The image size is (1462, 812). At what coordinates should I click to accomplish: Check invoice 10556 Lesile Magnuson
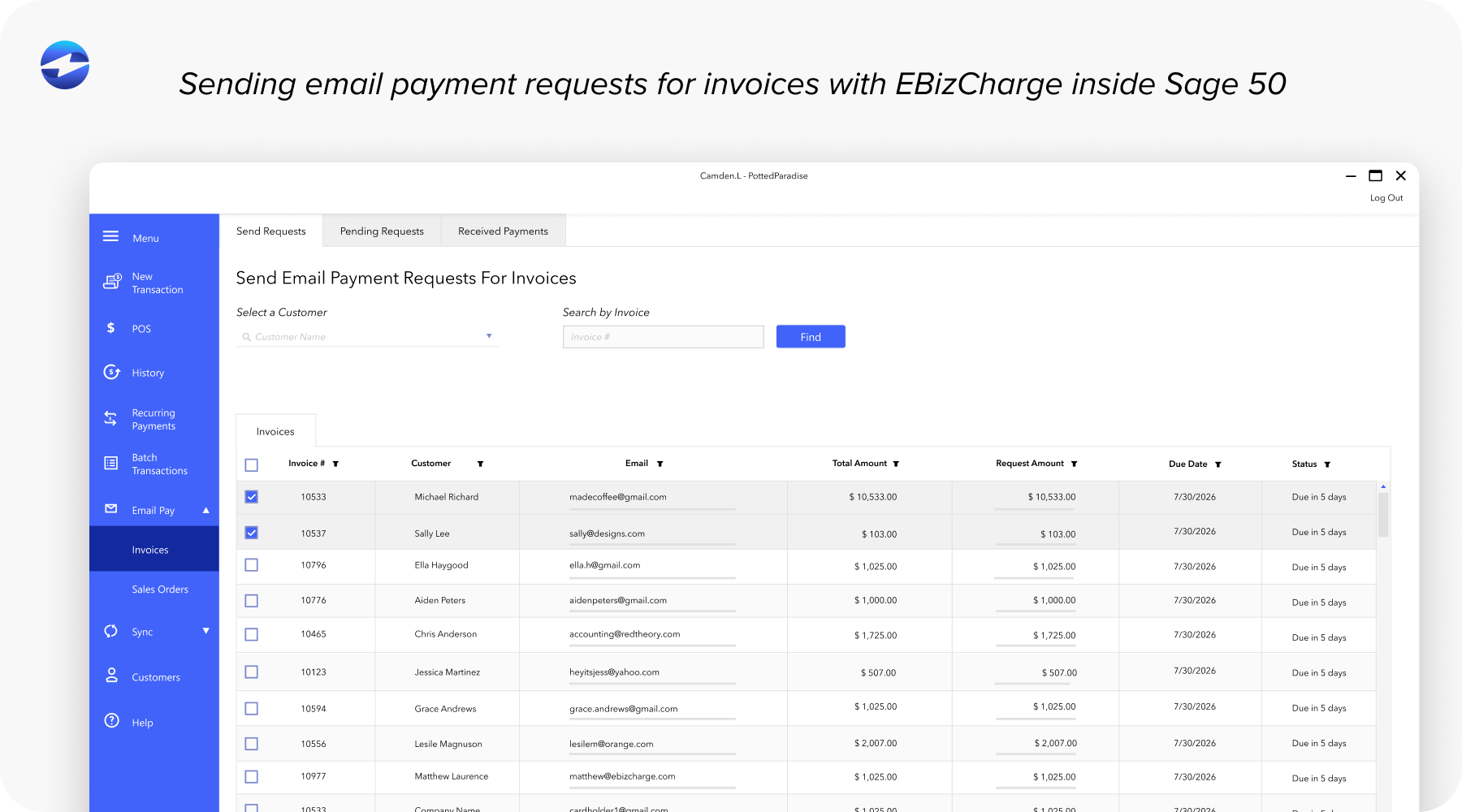pos(251,744)
